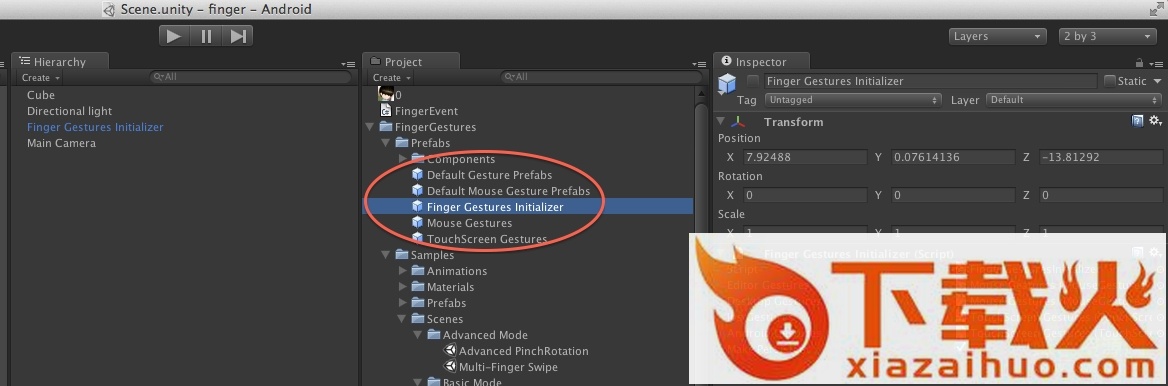This screenshot has width=1168, height=386.
Task: Open the Static dropdown arrow
Action: [x=1157, y=81]
